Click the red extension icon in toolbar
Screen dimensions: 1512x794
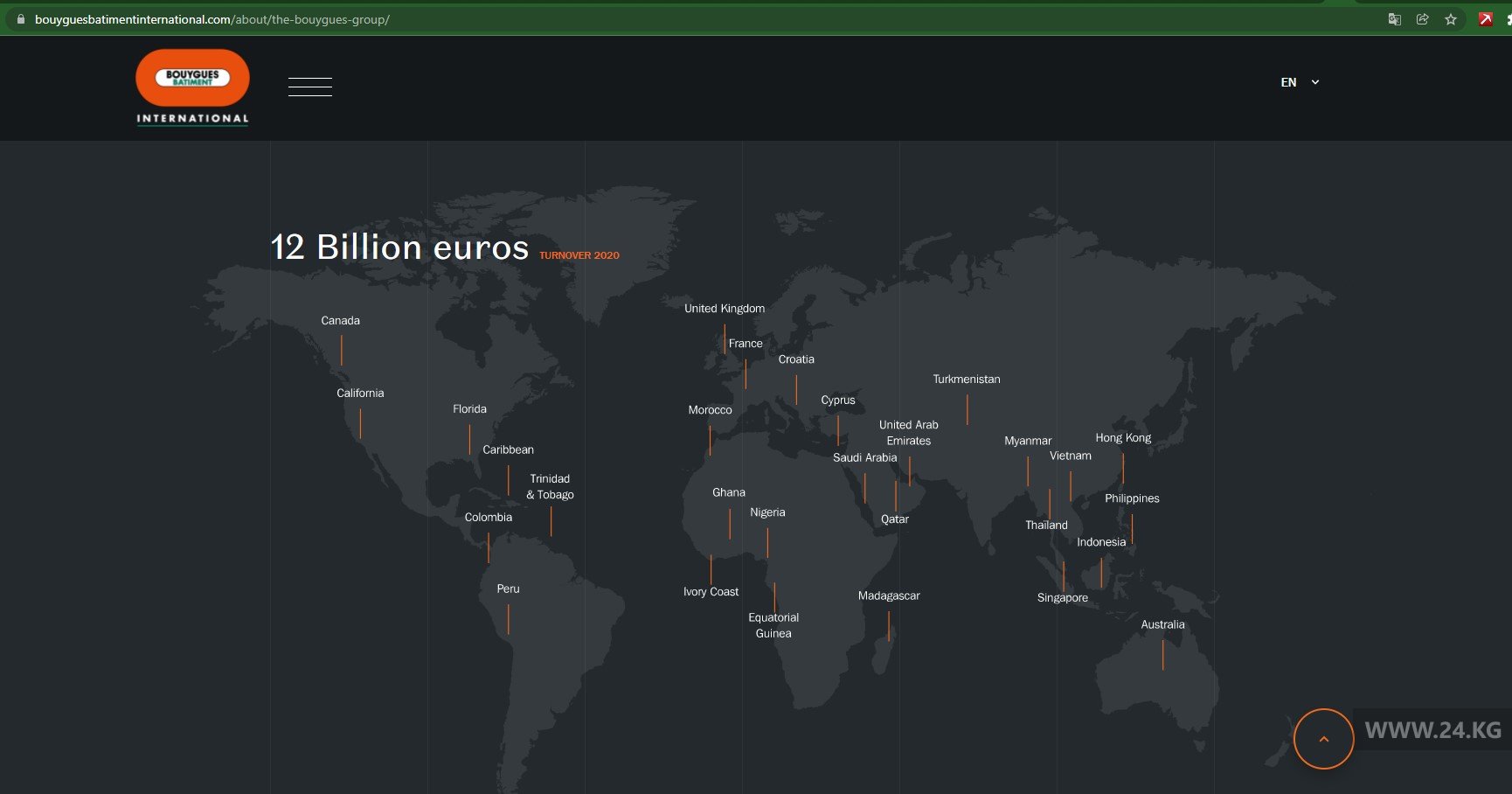pyautogui.click(x=1486, y=19)
